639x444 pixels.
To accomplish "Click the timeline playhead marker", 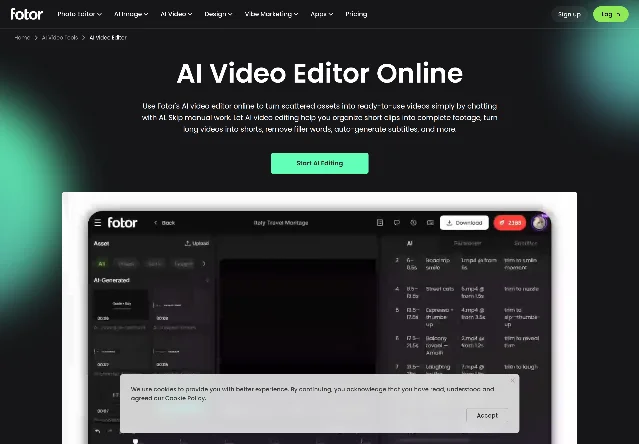I will tap(135, 441).
